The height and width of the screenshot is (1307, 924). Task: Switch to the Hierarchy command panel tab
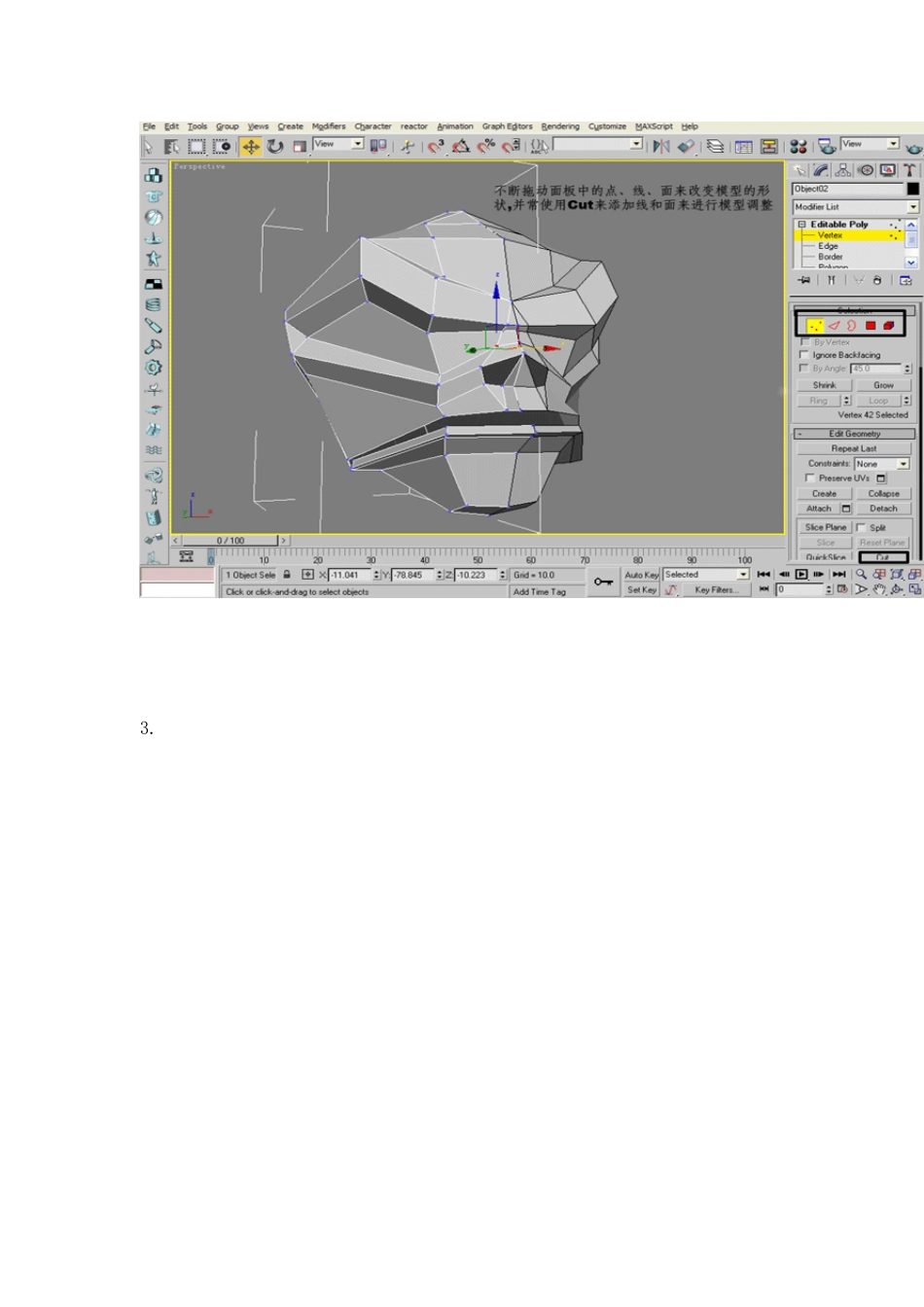[843, 170]
